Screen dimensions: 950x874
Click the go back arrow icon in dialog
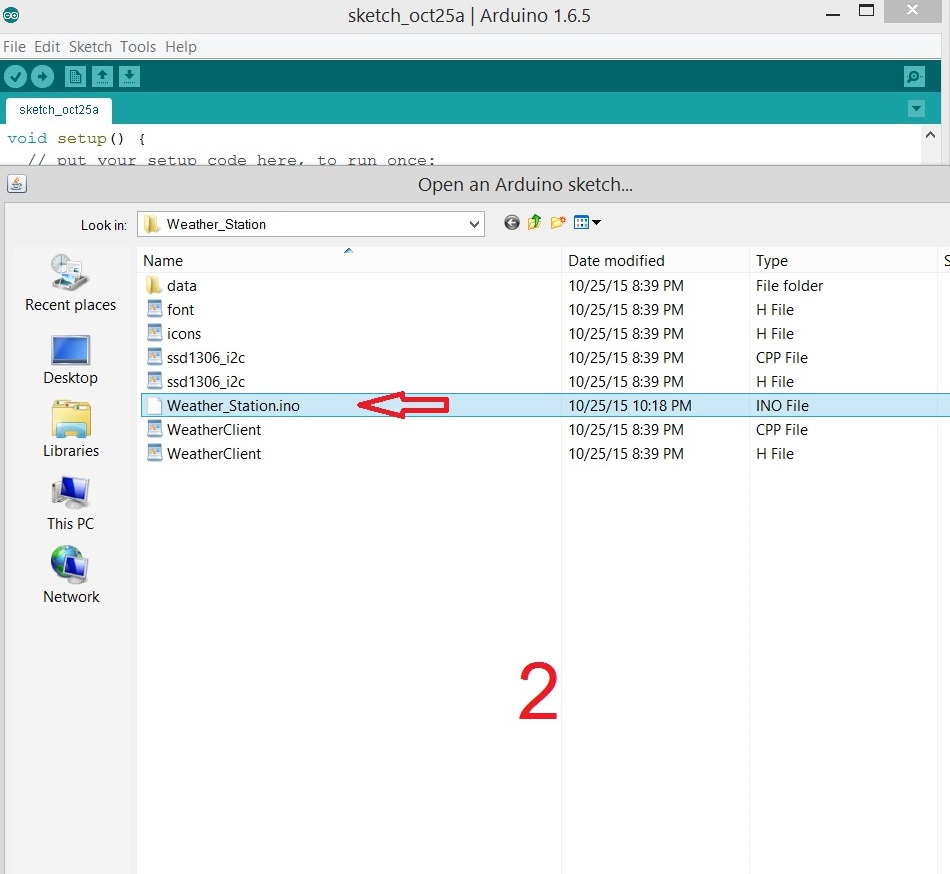tap(511, 223)
